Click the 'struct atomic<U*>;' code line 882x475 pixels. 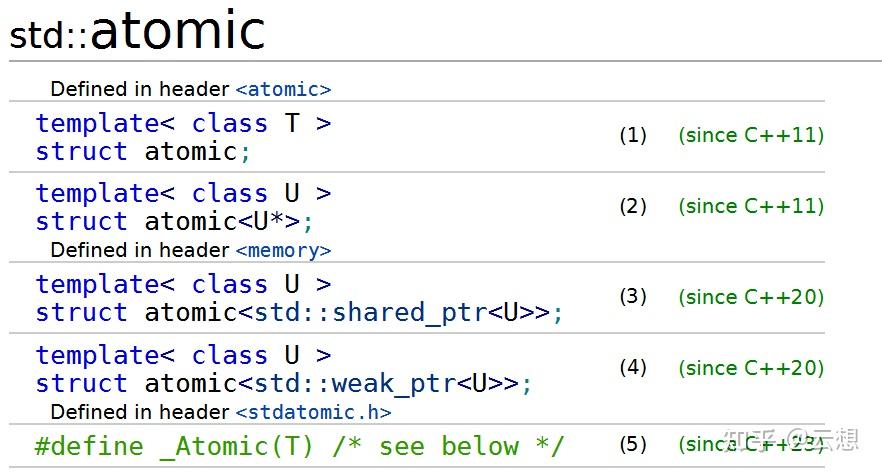(174, 221)
